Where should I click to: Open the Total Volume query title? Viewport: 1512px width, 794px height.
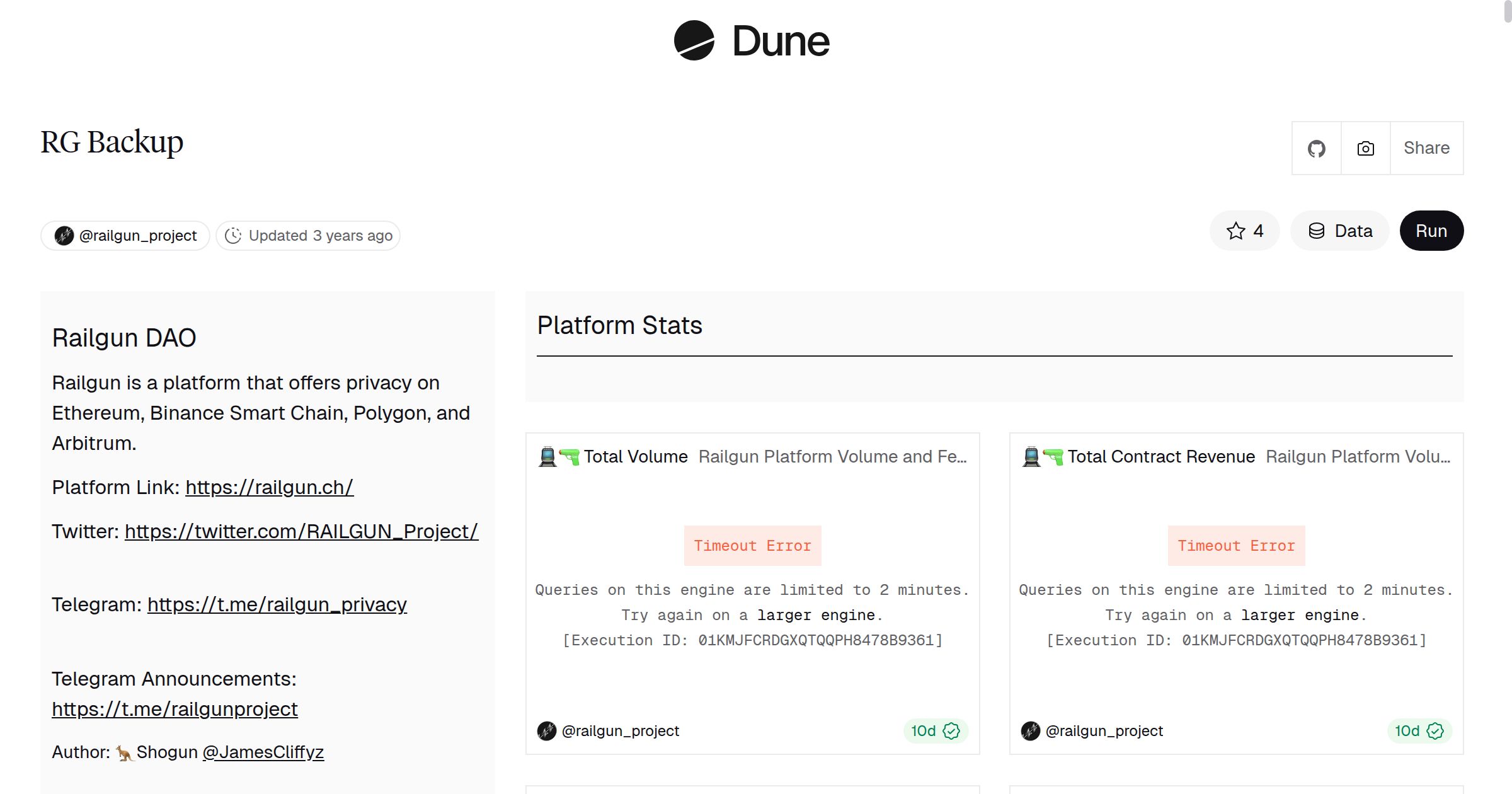point(635,456)
